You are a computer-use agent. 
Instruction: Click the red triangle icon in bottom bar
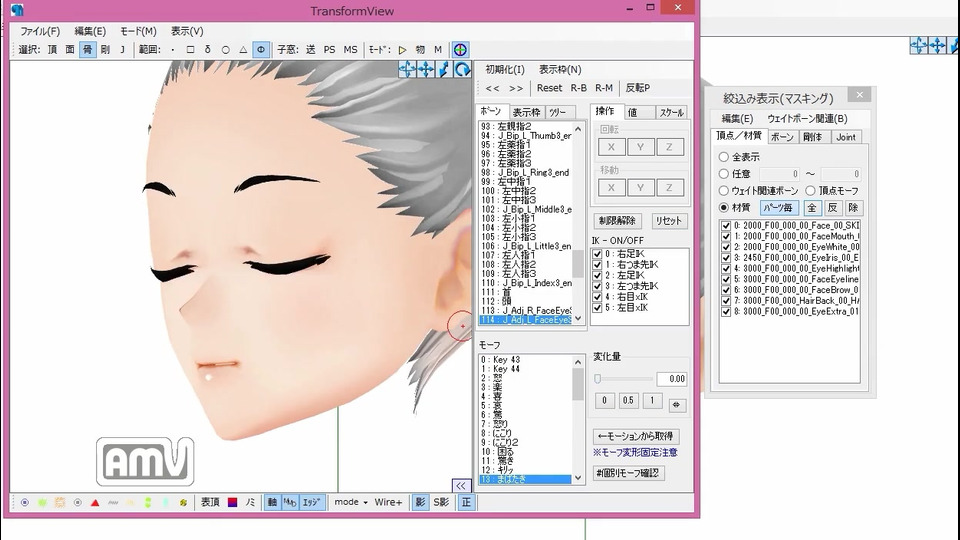coord(94,502)
